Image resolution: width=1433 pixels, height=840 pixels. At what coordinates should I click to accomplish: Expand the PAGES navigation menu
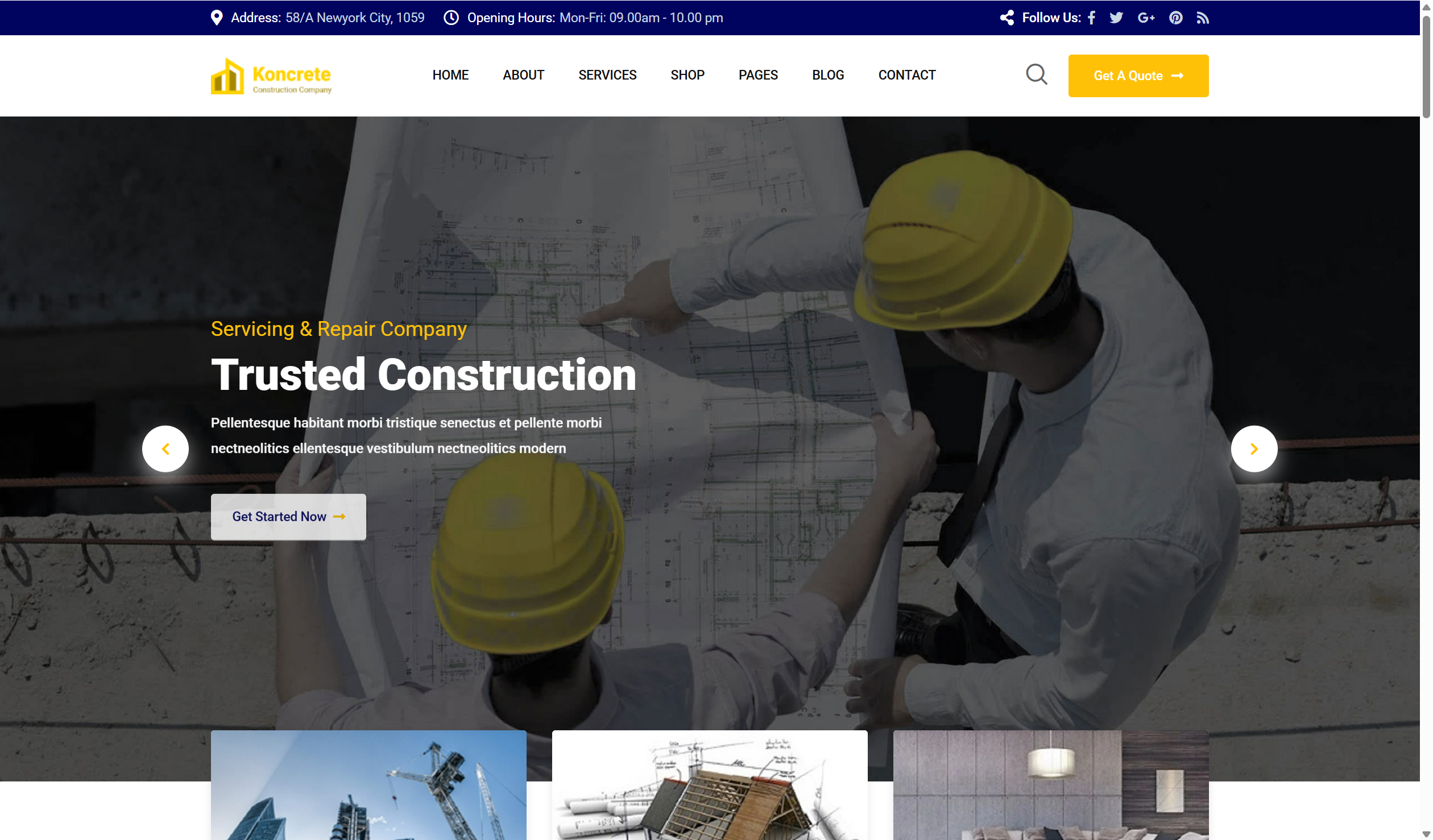click(757, 75)
